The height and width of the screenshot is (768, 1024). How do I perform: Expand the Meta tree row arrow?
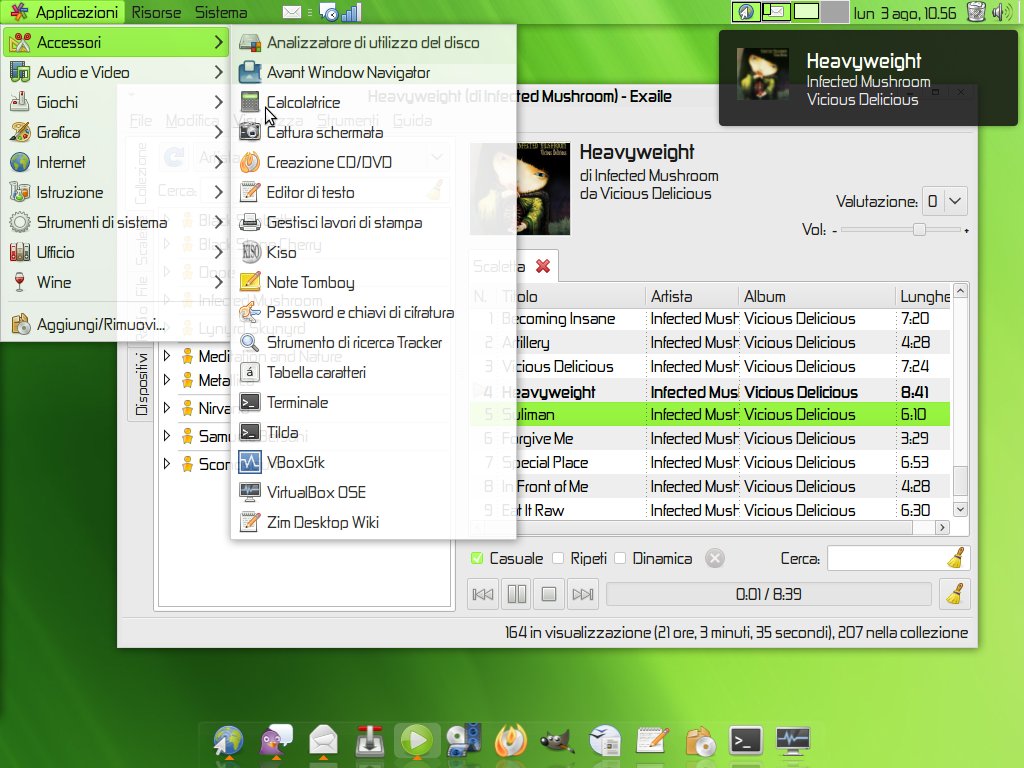click(x=167, y=380)
